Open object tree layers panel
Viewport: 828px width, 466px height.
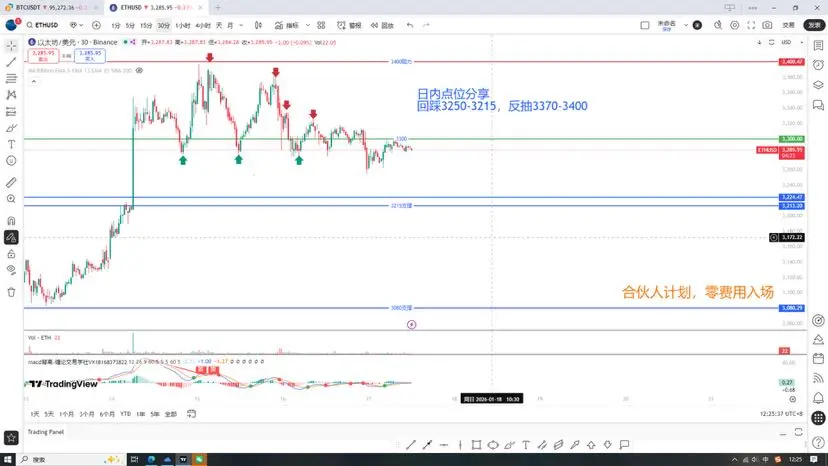click(818, 85)
